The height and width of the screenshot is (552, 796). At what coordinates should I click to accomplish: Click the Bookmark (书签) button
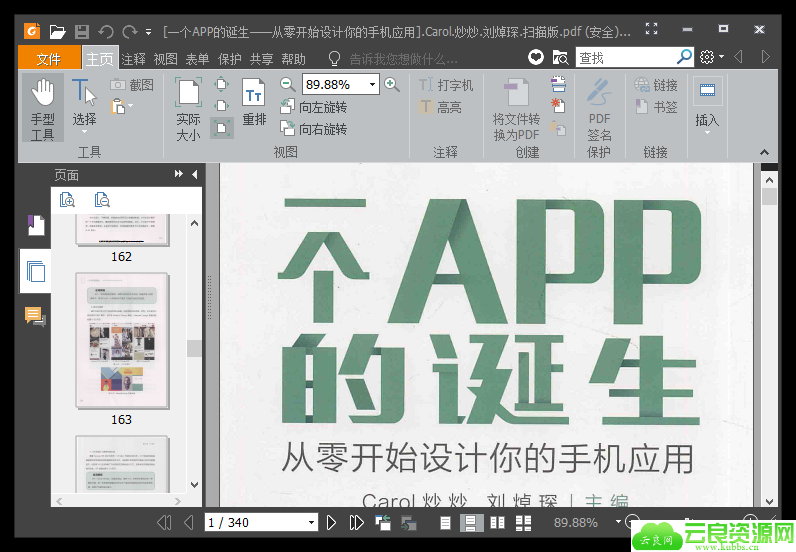(656, 107)
